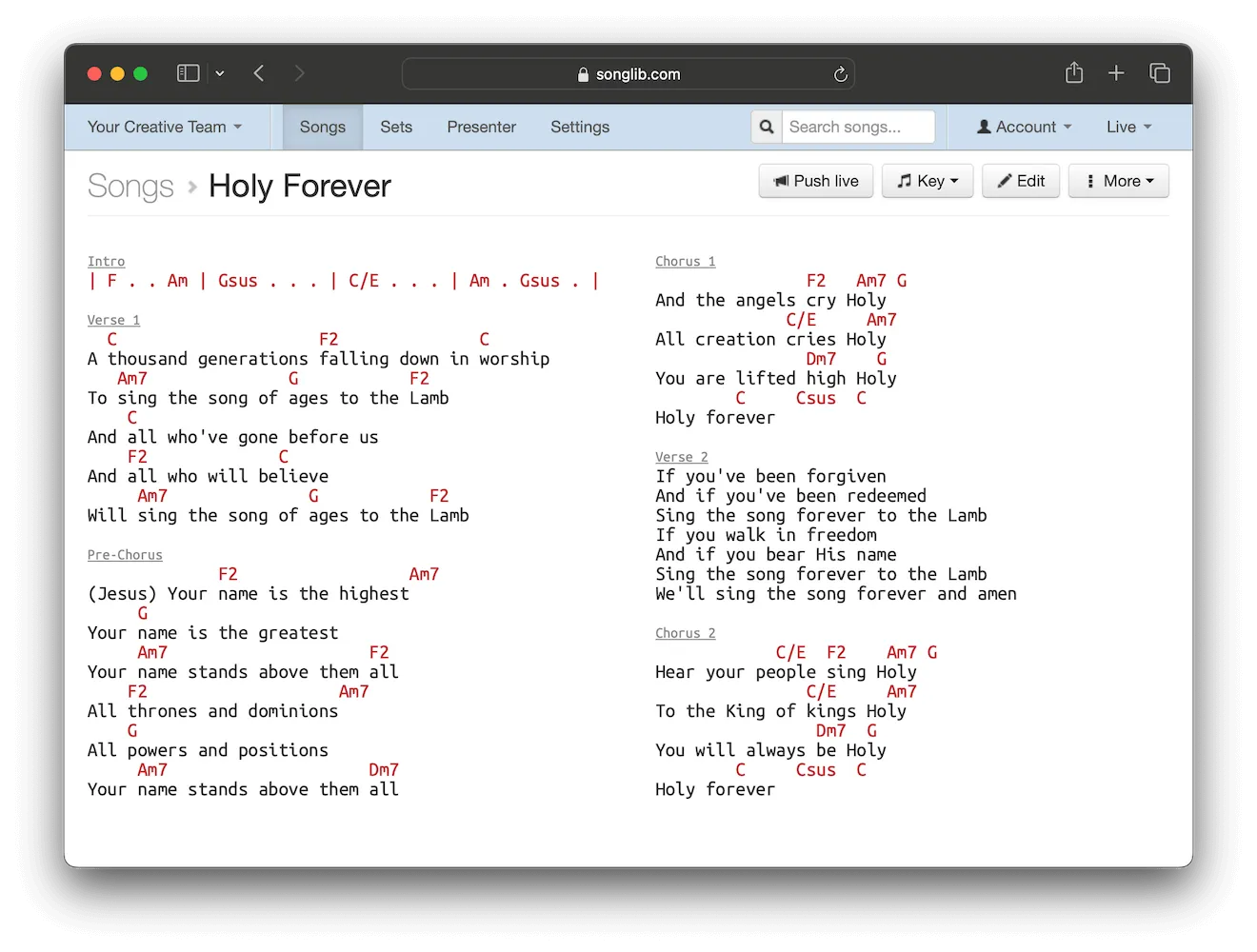Click the lyric 'You will always be Holy'
This screenshot has width=1257, height=952.
(x=770, y=750)
